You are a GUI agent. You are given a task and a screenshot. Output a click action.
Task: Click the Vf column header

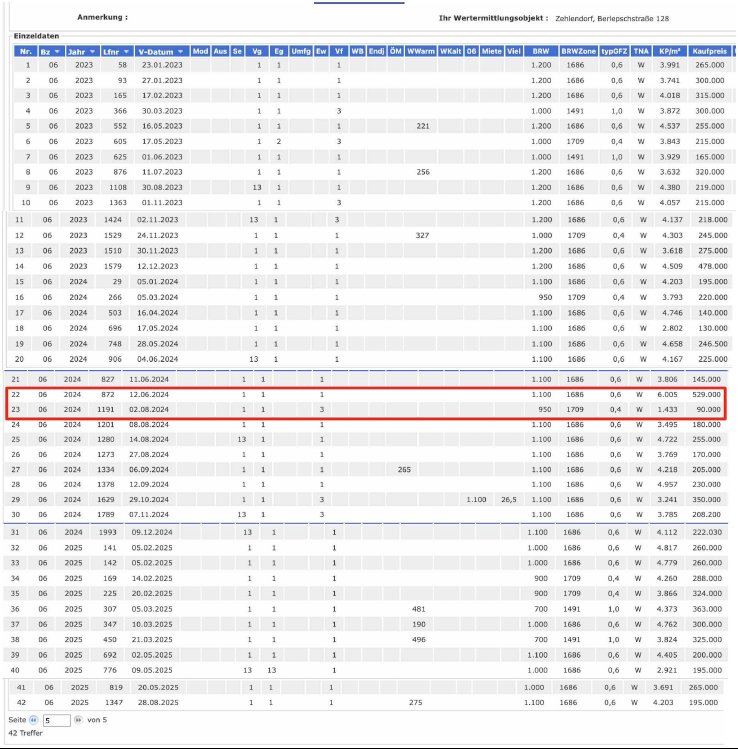[339, 51]
